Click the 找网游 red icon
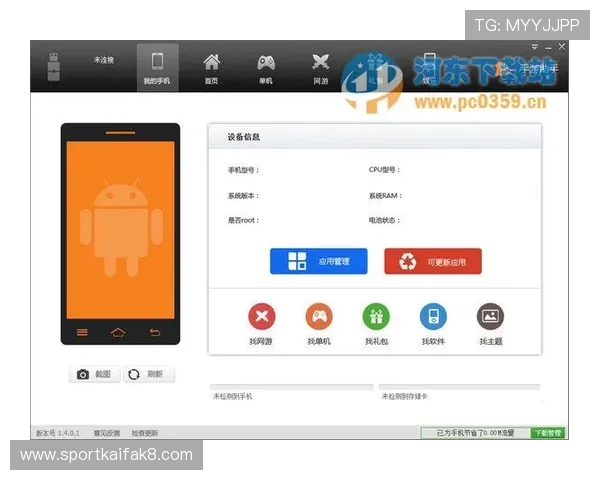 pos(262,316)
